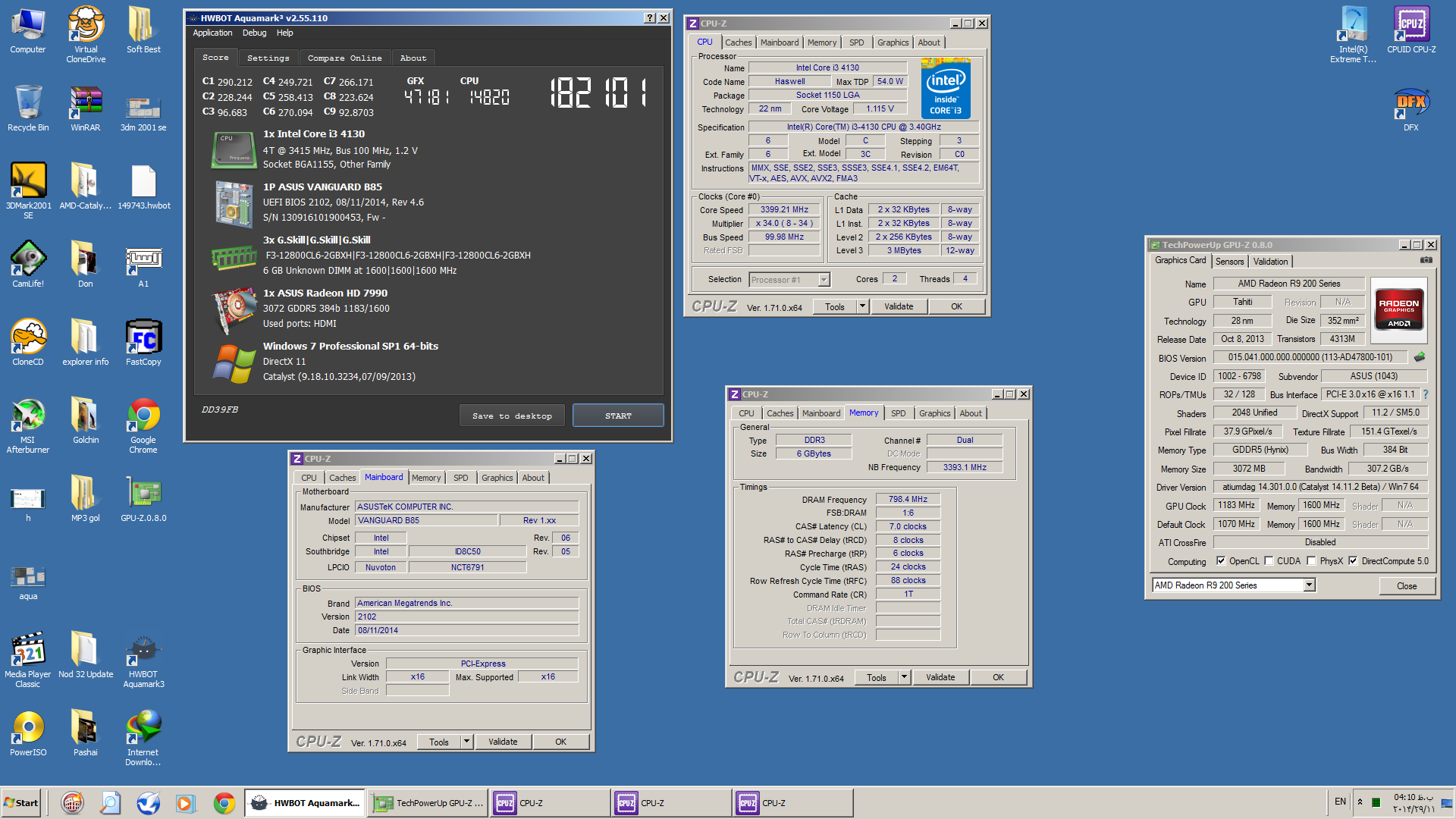Click the AMD Radeon Graphics logo in GPU-Z
Viewport: 1456px width, 819px height.
coord(1399,309)
